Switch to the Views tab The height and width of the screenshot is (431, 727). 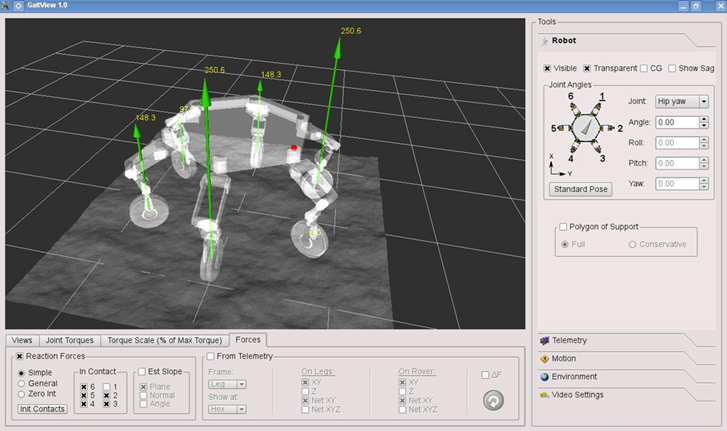pos(22,341)
